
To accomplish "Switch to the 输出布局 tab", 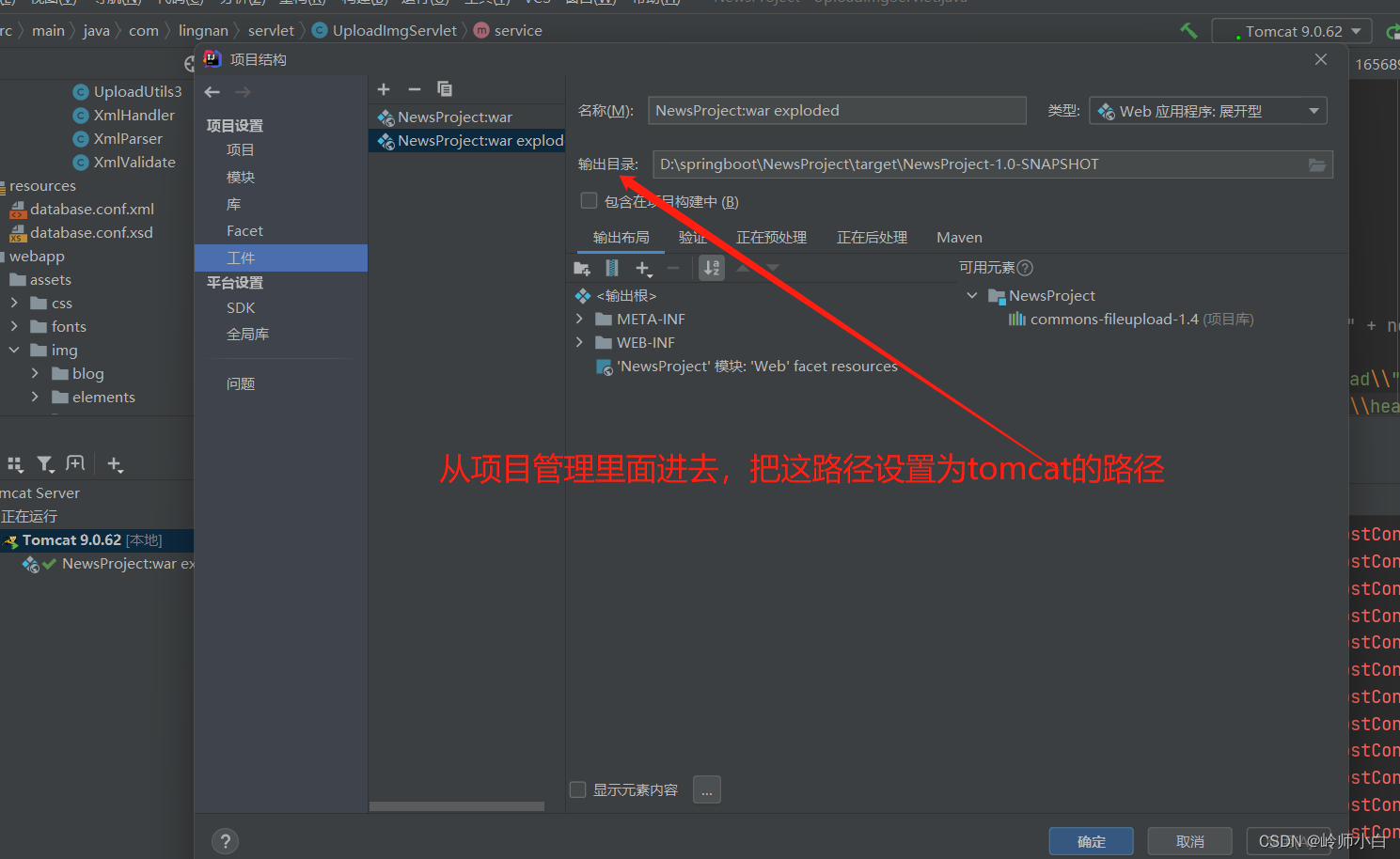I will click(x=621, y=238).
